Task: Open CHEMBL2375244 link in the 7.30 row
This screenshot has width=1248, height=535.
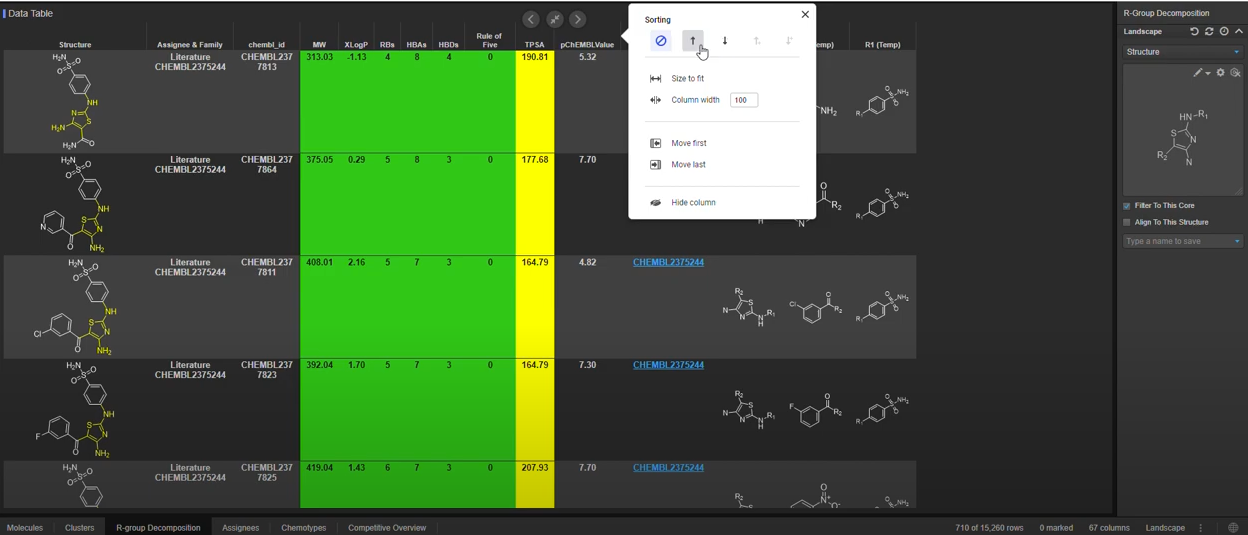Action: pyautogui.click(x=668, y=365)
